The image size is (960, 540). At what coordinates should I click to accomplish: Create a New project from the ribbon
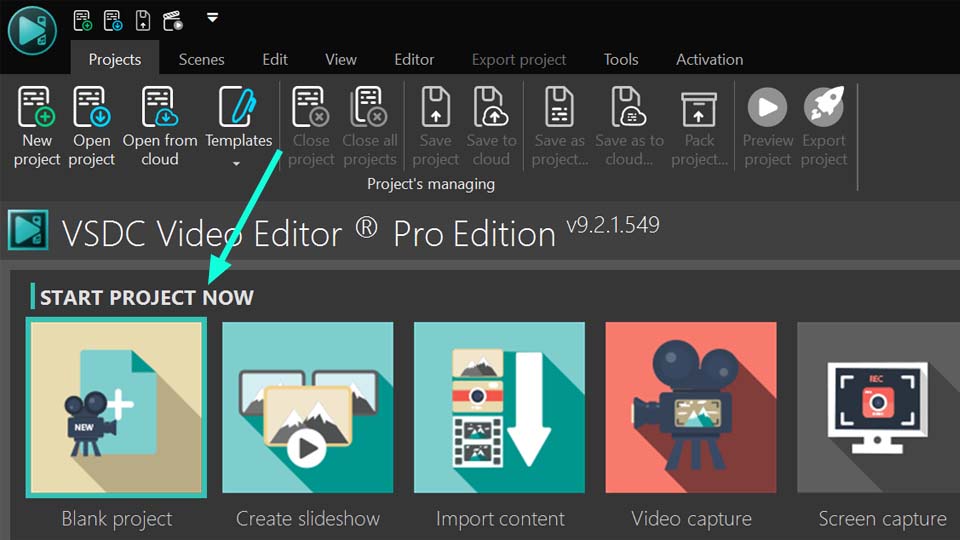point(37,126)
